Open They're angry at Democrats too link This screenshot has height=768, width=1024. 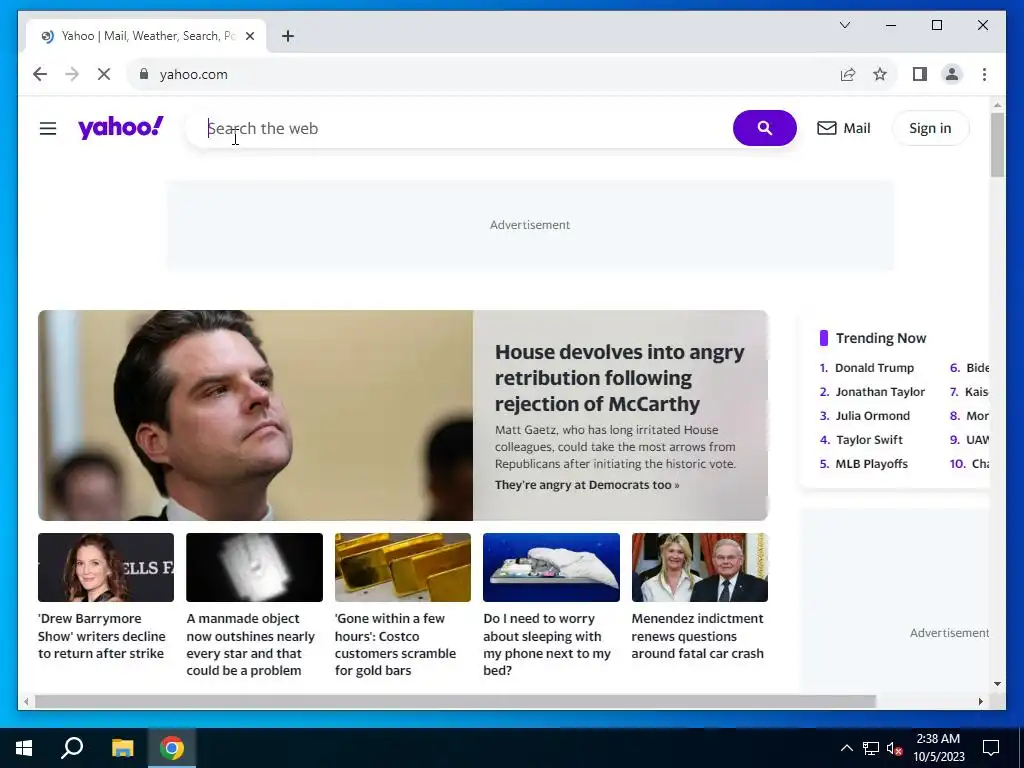coord(586,485)
